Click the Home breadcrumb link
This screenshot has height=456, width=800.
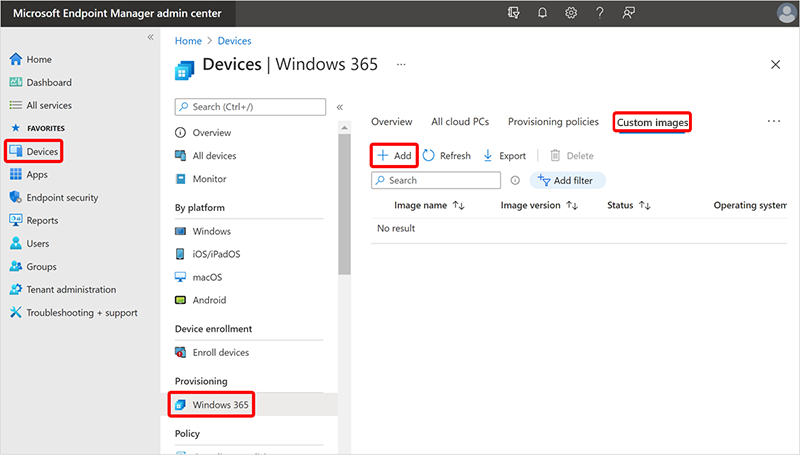click(x=188, y=41)
